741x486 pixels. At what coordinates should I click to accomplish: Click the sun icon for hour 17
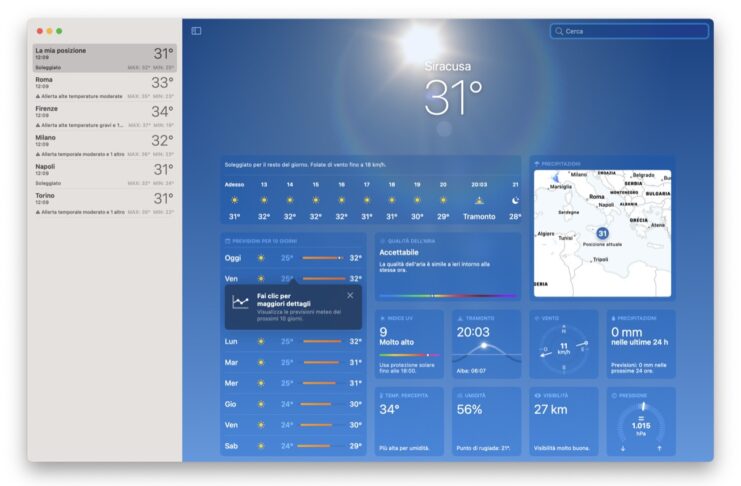[x=367, y=200]
